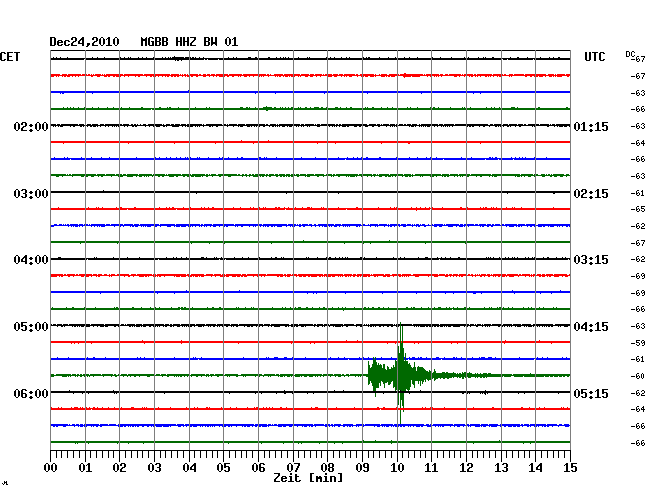The width and height of the screenshot is (650, 494).
Task: Click minute 12 on the time axis
Action: pos(466,468)
